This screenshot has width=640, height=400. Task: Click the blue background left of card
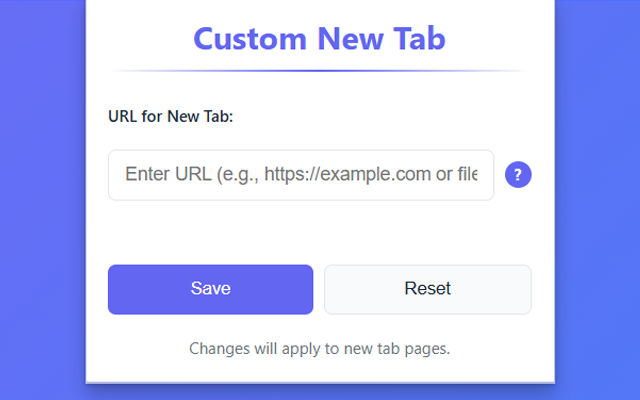40,200
